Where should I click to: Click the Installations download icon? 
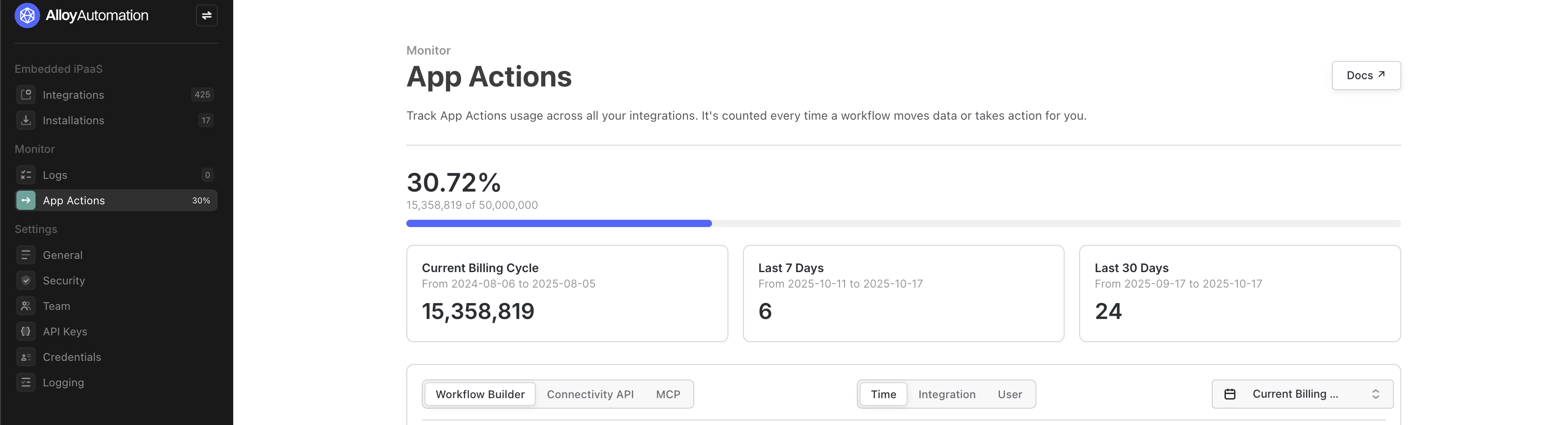[26, 121]
